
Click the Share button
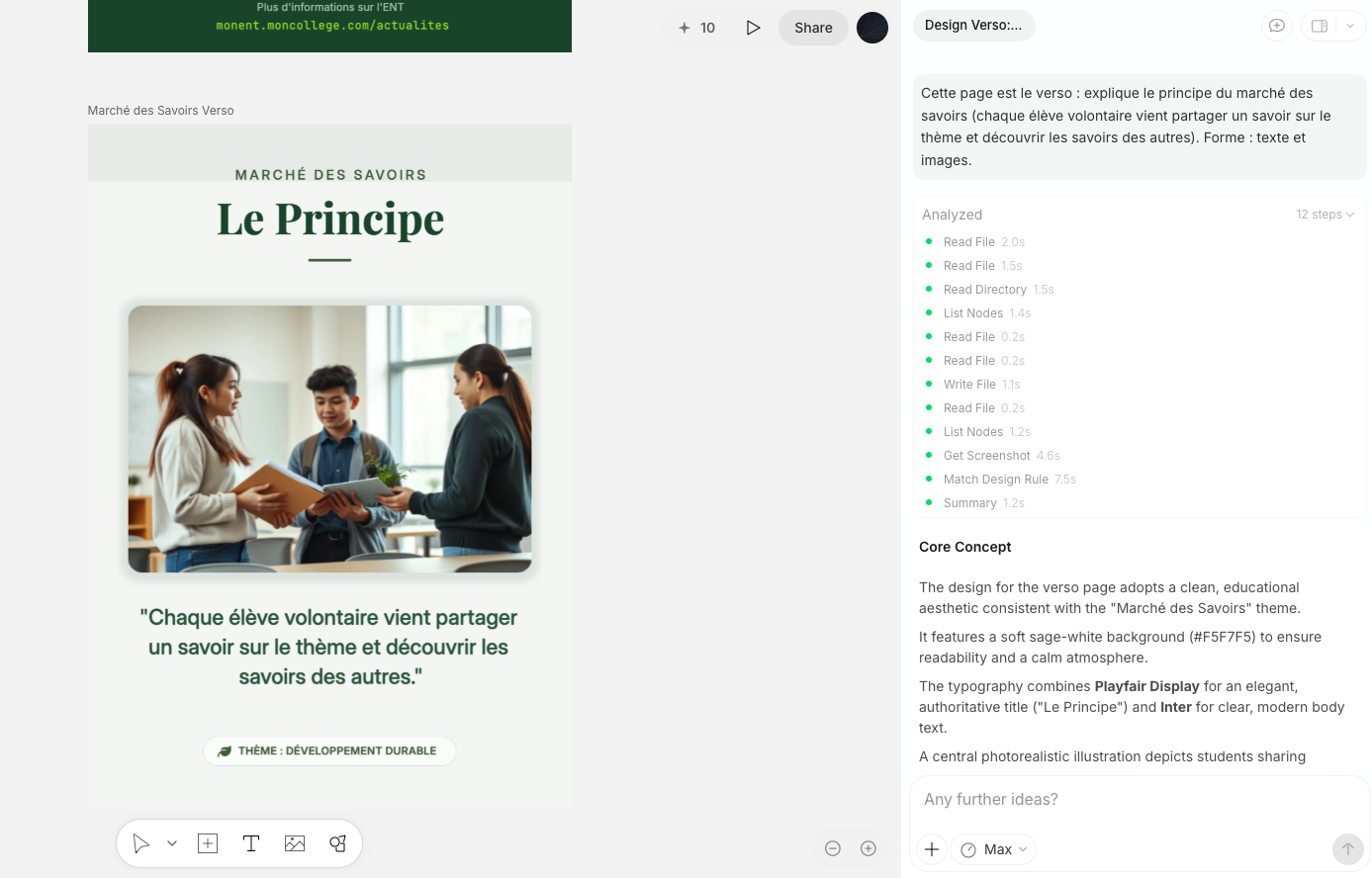813,28
